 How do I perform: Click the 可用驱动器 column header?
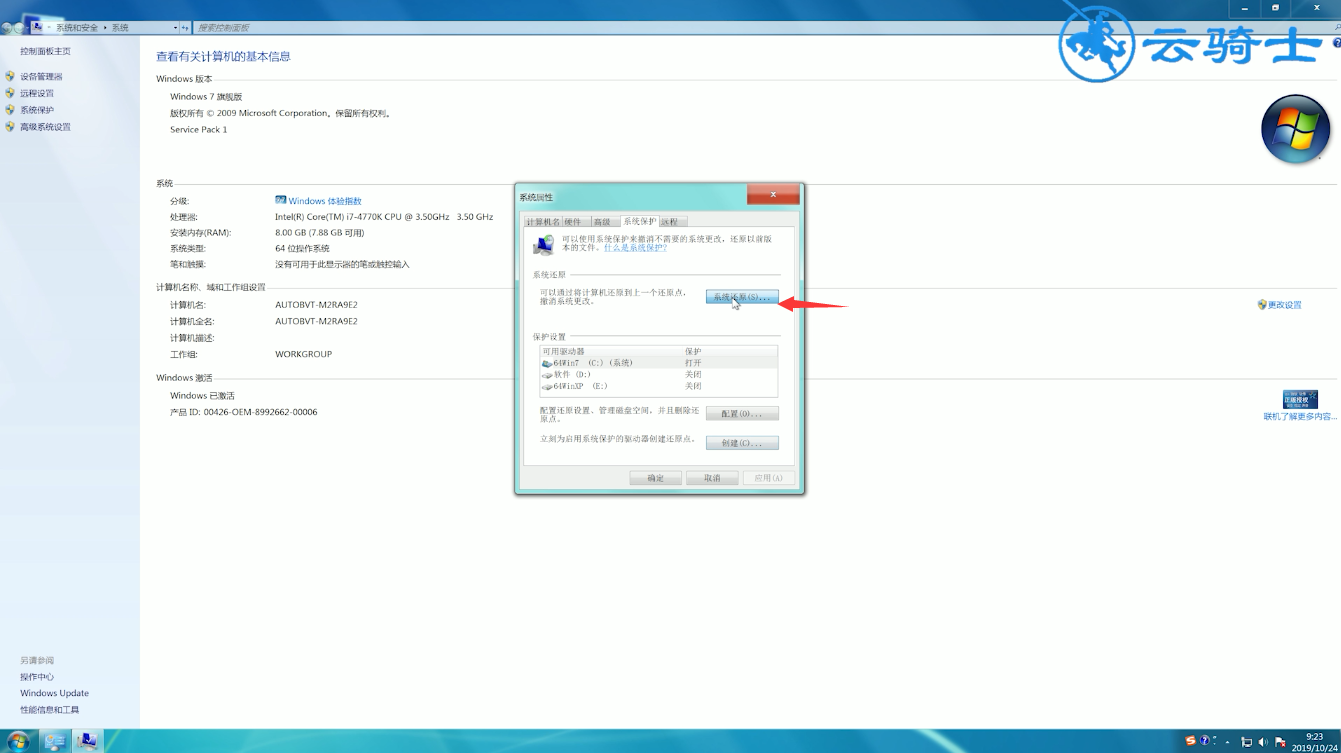pos(610,352)
